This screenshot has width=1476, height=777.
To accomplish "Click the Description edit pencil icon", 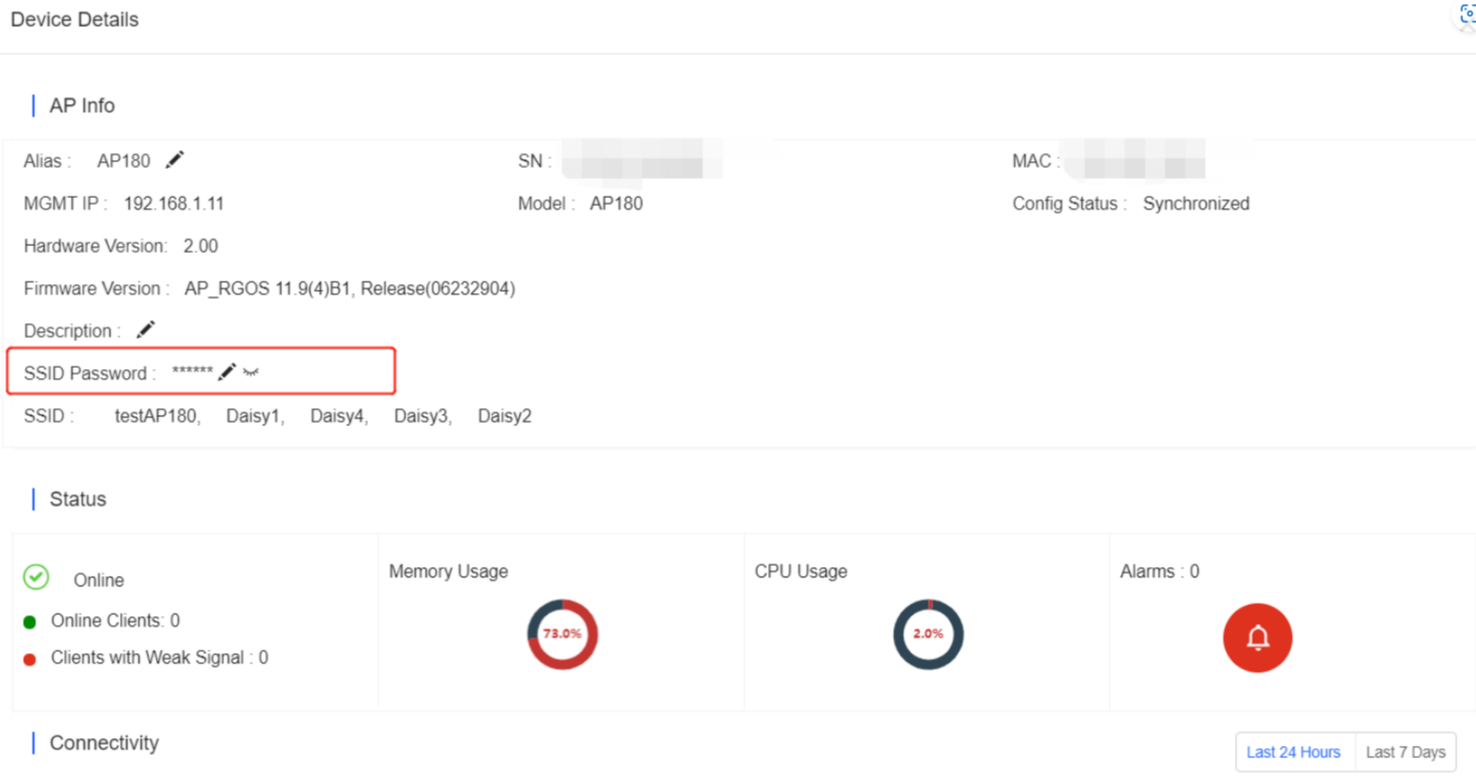I will pos(146,330).
